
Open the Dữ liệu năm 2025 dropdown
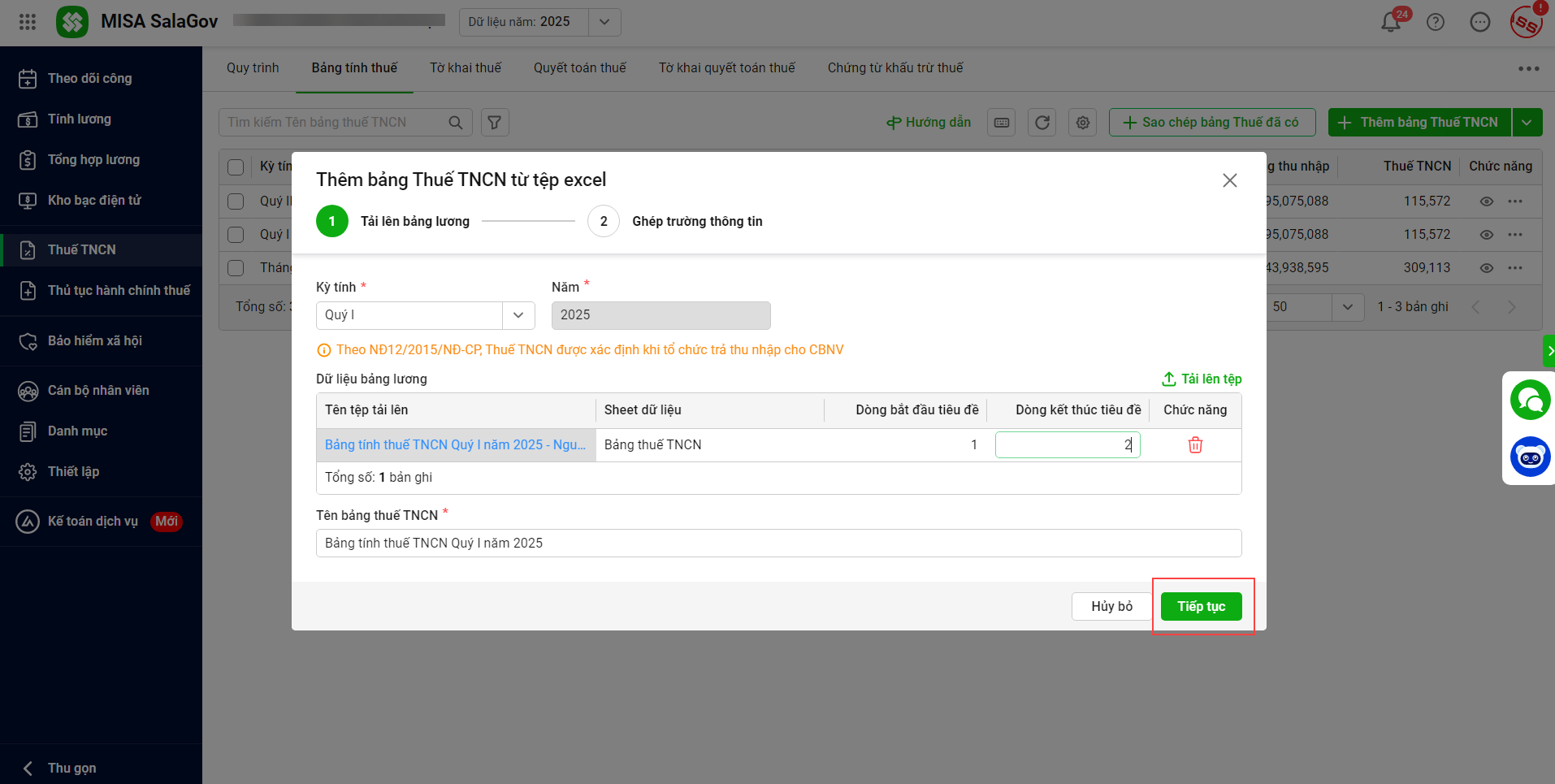[604, 22]
